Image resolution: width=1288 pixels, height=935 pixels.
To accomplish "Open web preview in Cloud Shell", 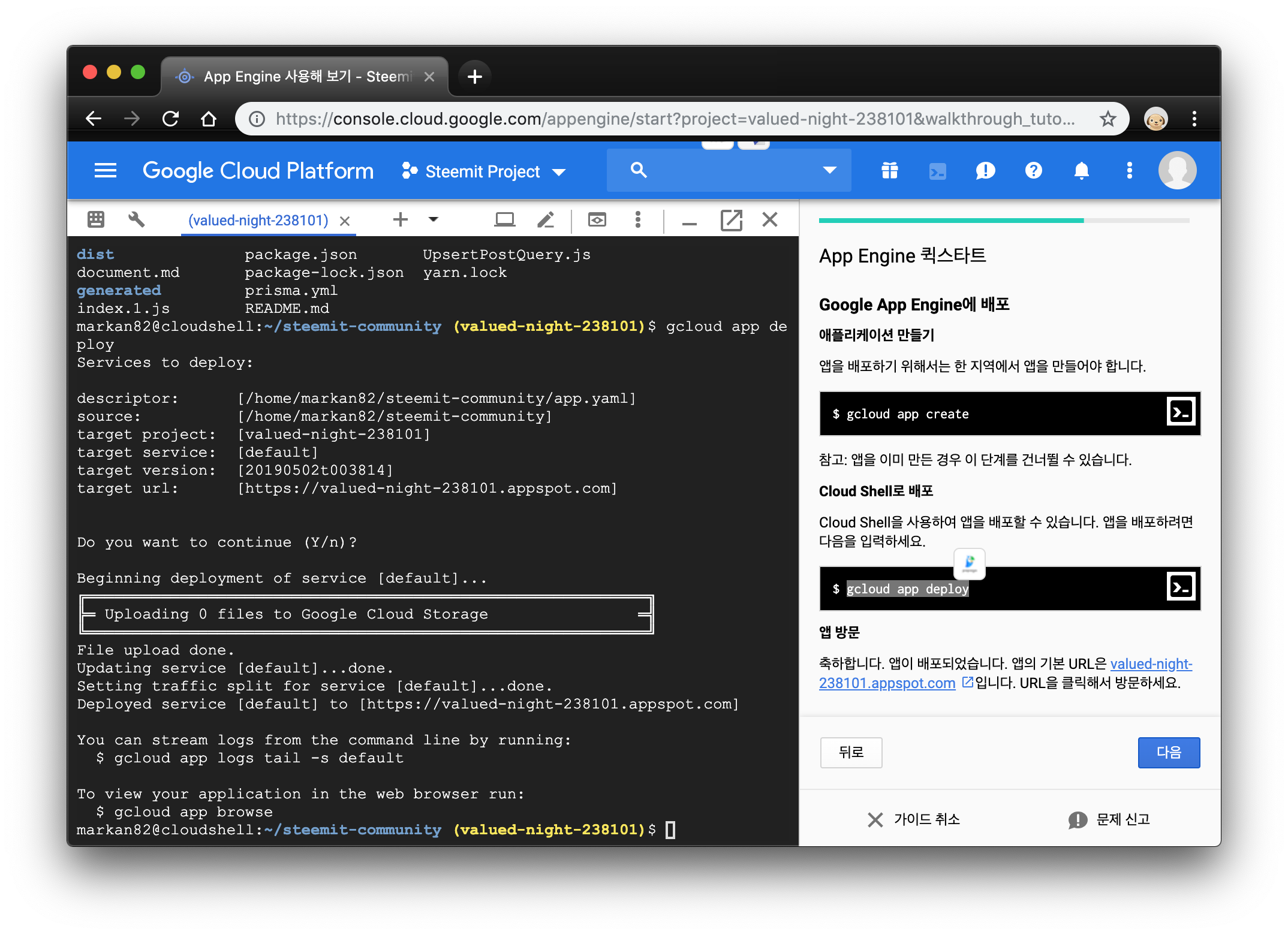I will click(597, 220).
